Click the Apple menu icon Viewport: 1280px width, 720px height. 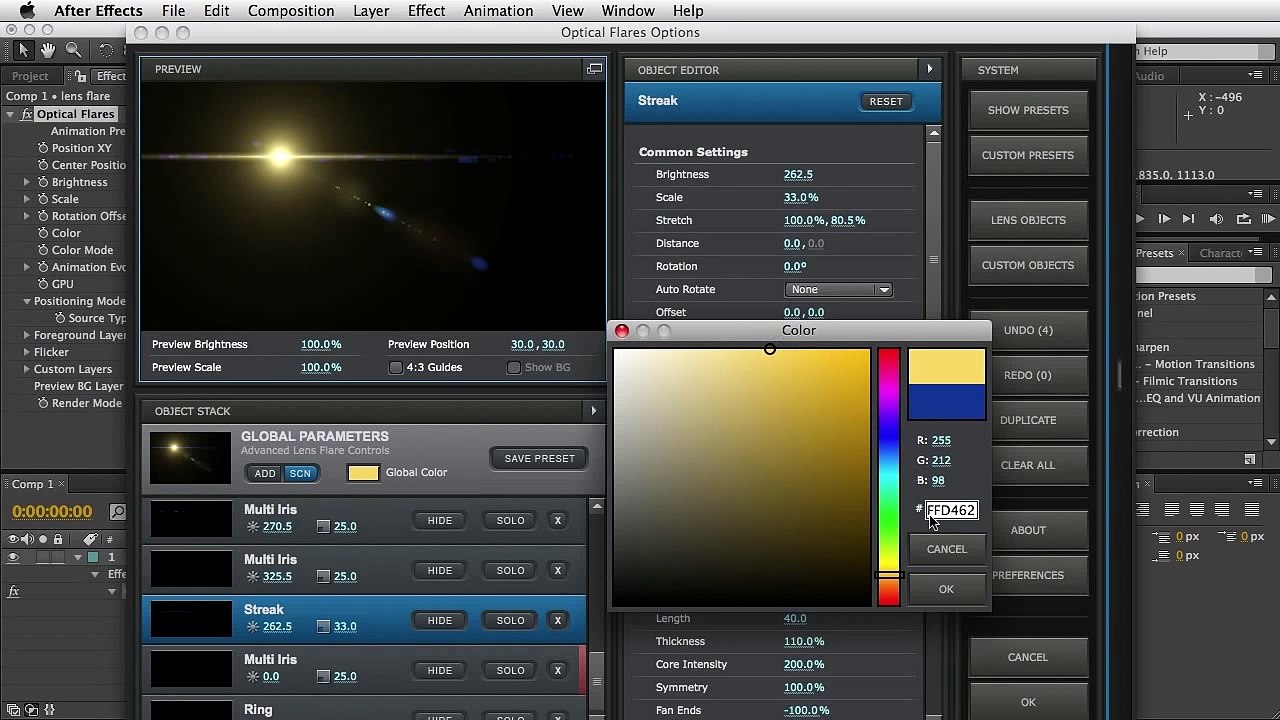point(27,11)
